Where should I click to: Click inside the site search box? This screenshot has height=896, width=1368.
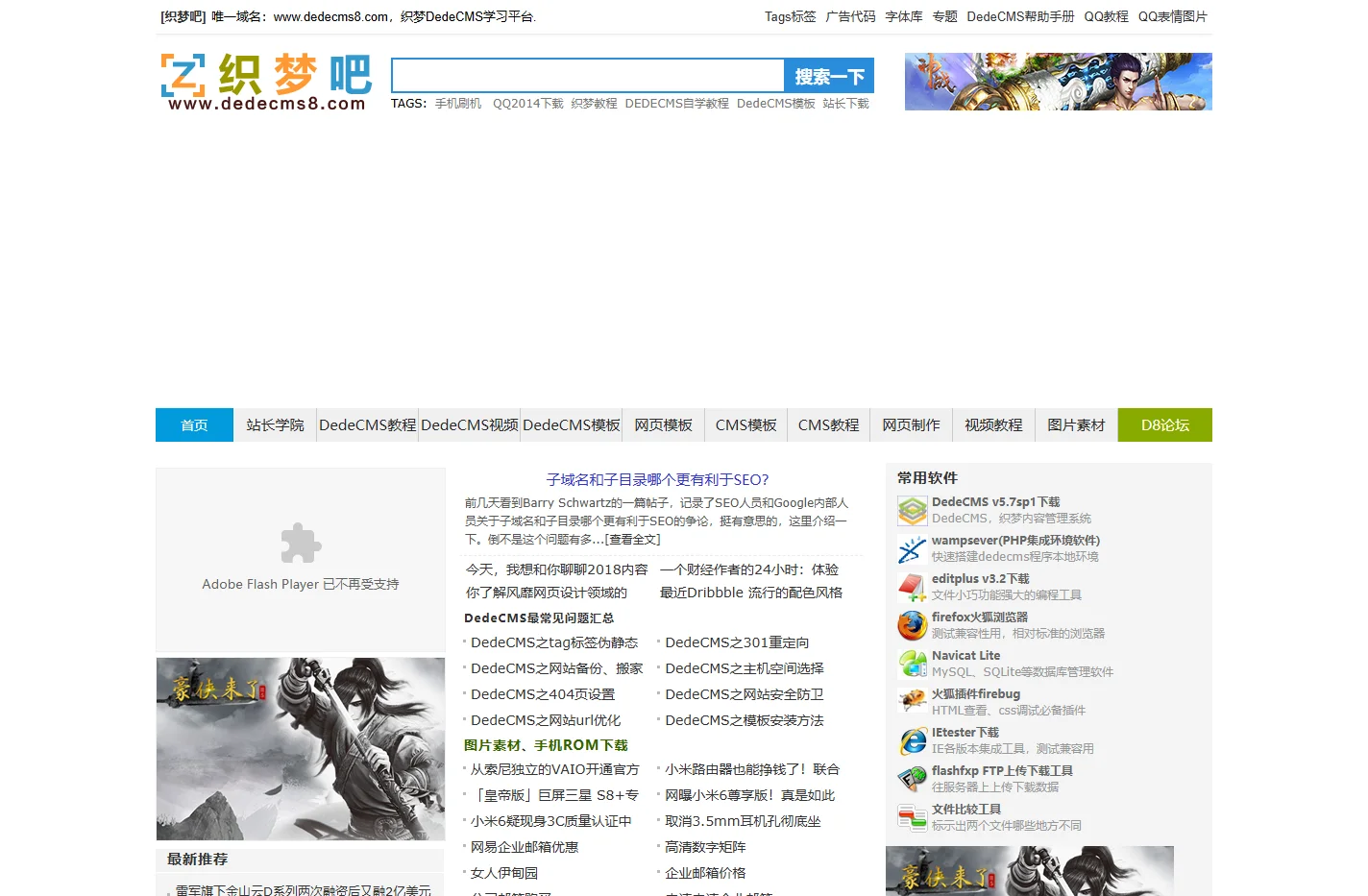(588, 76)
